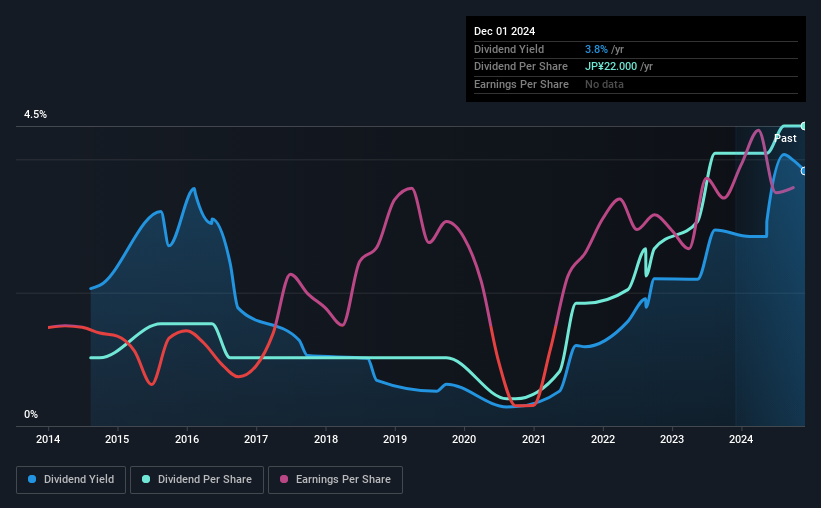Screen dimensions: 821x508
Task: Select the blue Dividend Yield endpoint marker
Action: pos(803,171)
